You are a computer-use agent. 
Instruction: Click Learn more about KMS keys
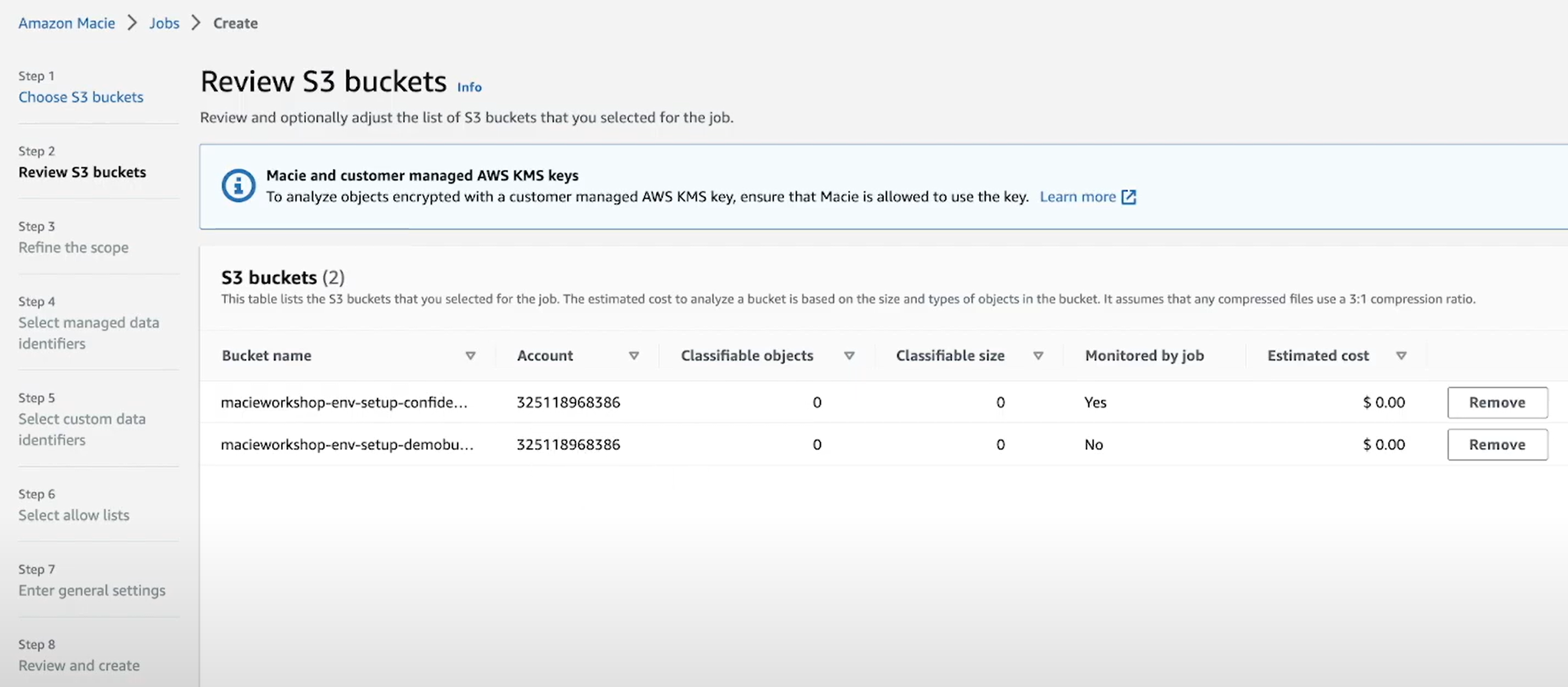pos(1077,197)
